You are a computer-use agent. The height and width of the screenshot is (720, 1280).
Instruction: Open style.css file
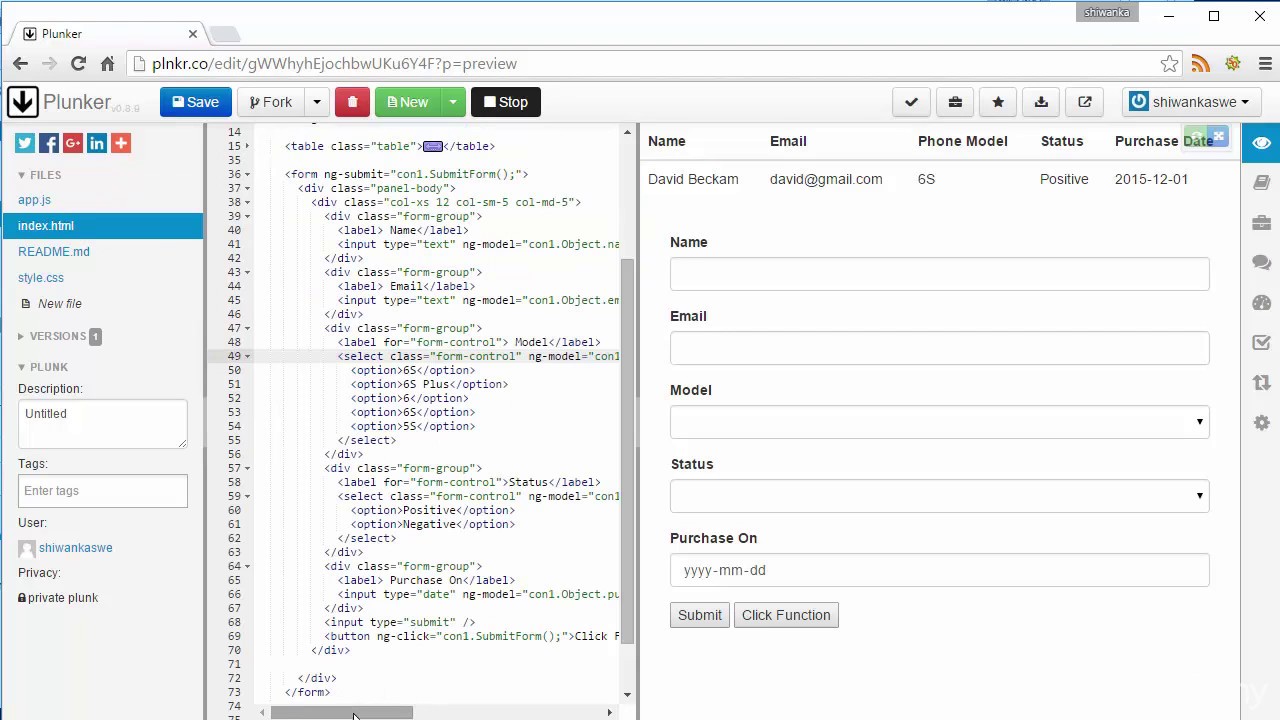(41, 278)
